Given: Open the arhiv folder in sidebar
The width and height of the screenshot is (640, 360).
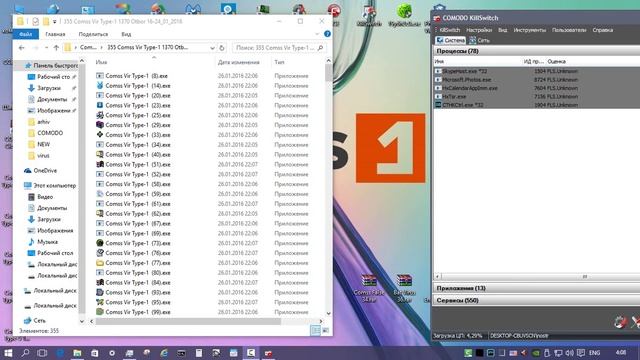Looking at the screenshot, I should 43,122.
